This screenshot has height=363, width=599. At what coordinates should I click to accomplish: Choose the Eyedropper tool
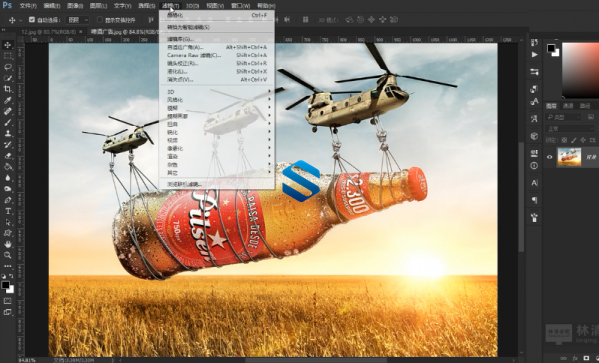coord(8,100)
